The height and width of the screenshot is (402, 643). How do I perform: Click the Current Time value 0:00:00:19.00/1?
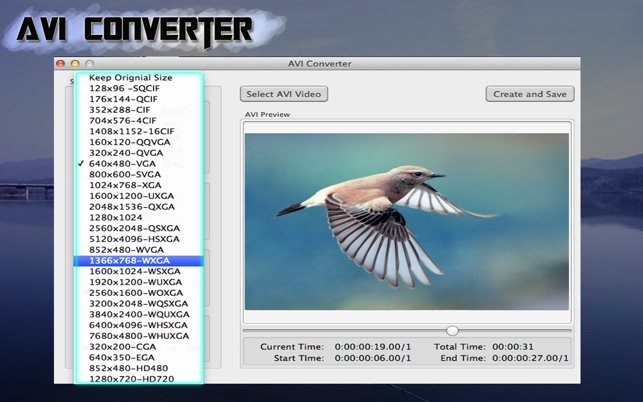coord(373,347)
